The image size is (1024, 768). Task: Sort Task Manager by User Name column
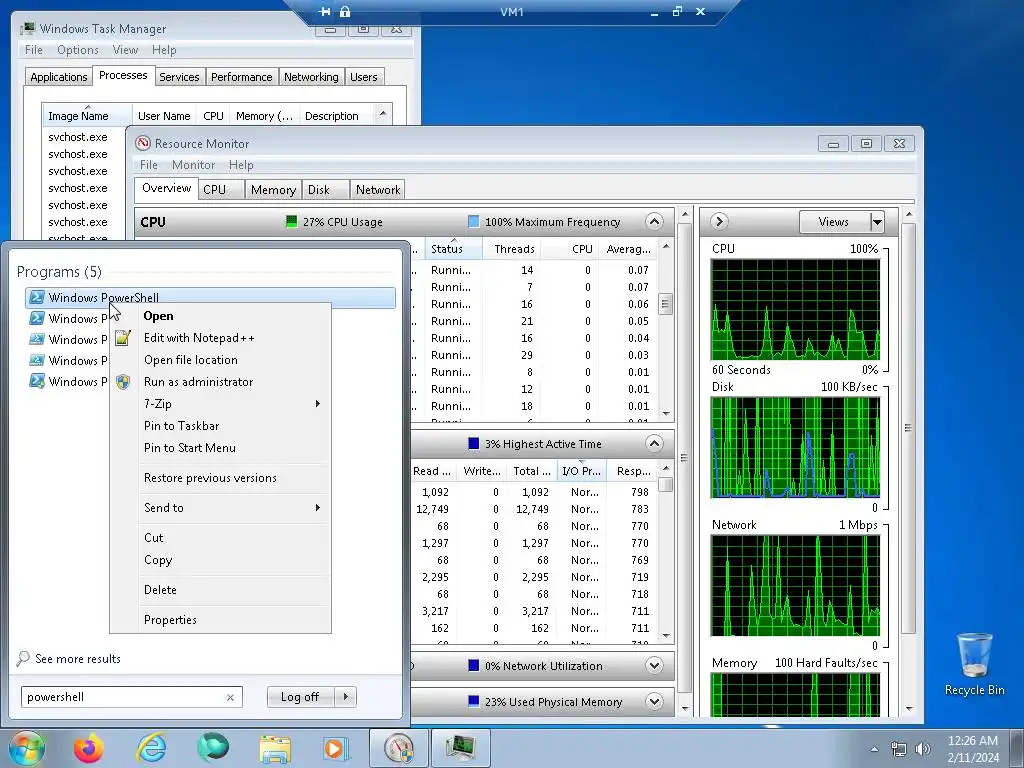(x=164, y=116)
